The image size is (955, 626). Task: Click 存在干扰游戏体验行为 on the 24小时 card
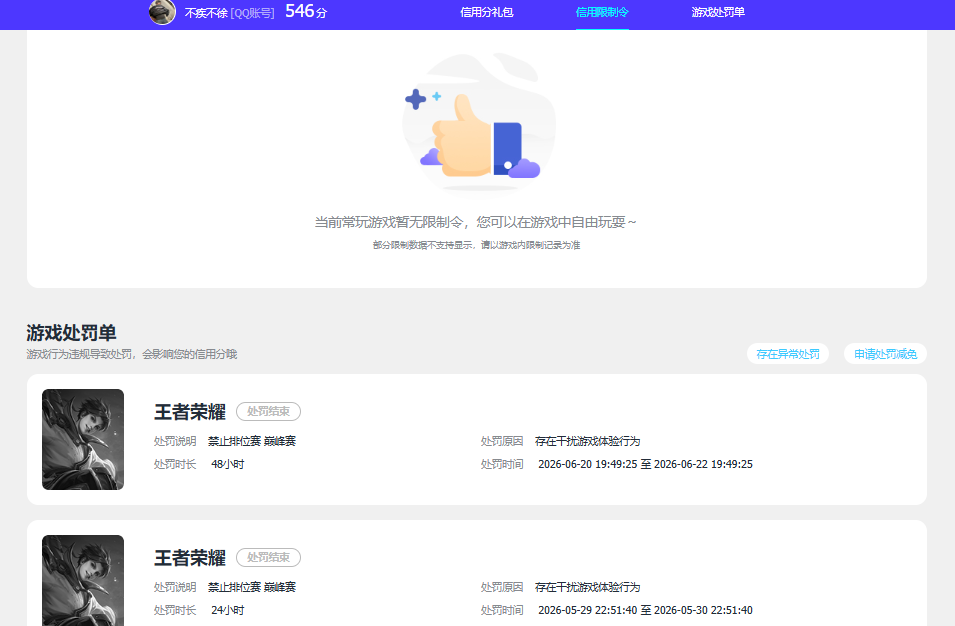[588, 587]
